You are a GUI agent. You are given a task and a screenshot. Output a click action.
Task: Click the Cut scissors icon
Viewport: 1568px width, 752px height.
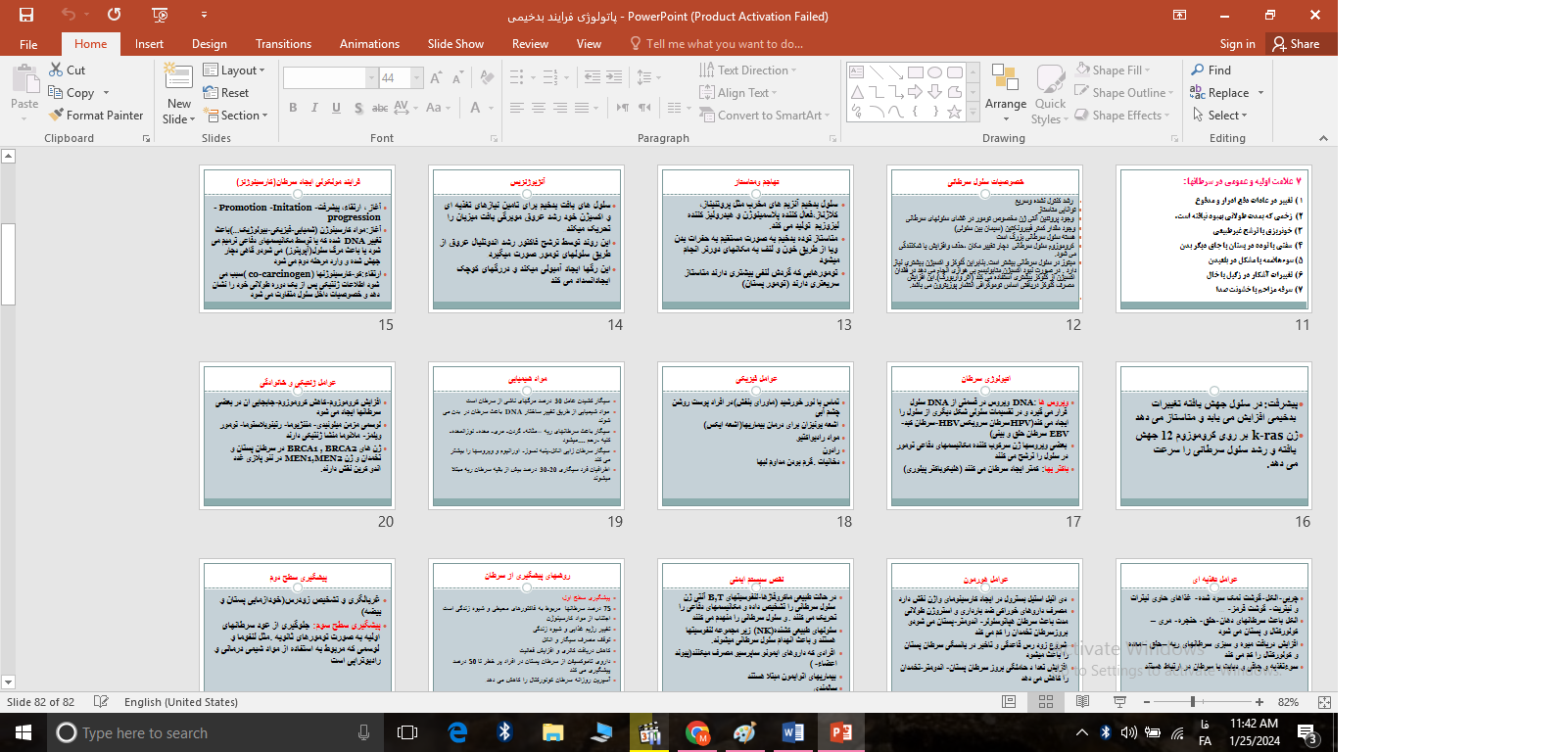pyautogui.click(x=56, y=70)
